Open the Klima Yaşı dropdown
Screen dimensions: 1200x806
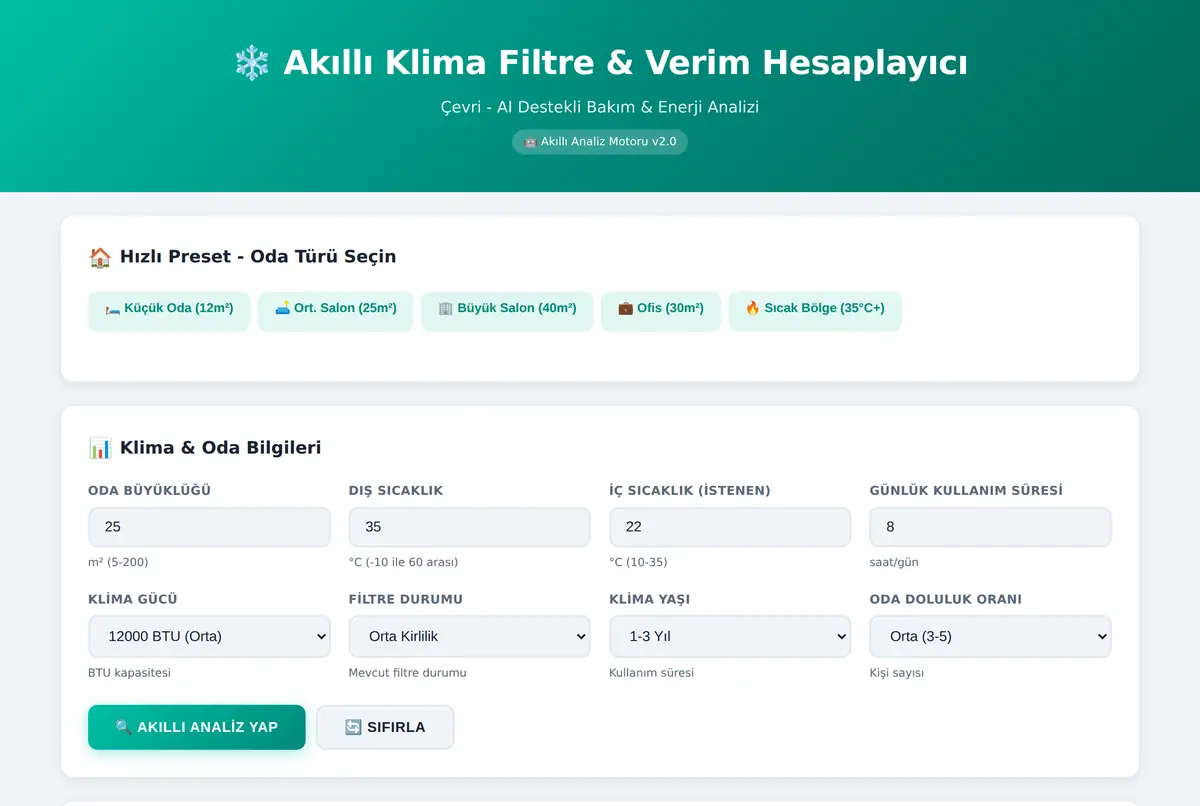730,636
